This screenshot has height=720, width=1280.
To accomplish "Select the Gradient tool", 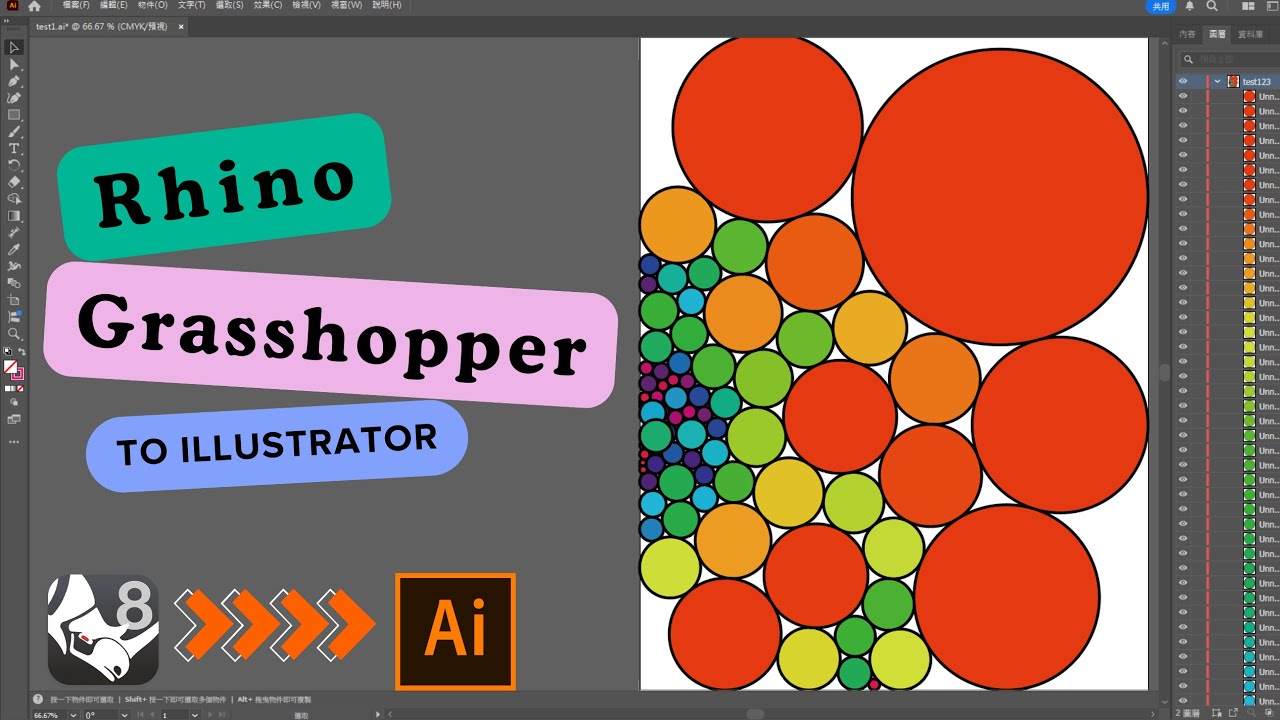I will 14,216.
